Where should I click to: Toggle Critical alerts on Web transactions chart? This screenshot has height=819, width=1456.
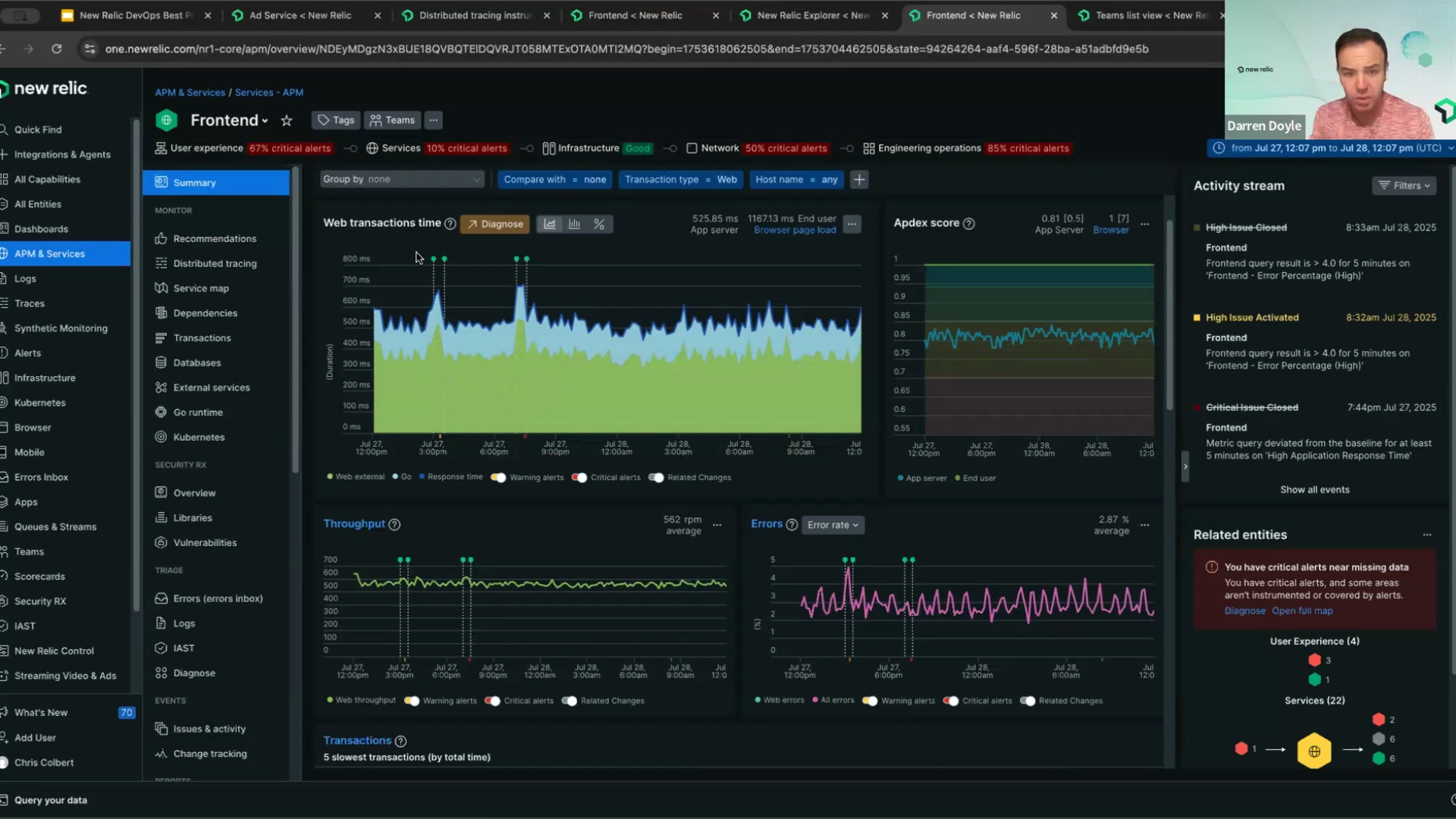[579, 478]
